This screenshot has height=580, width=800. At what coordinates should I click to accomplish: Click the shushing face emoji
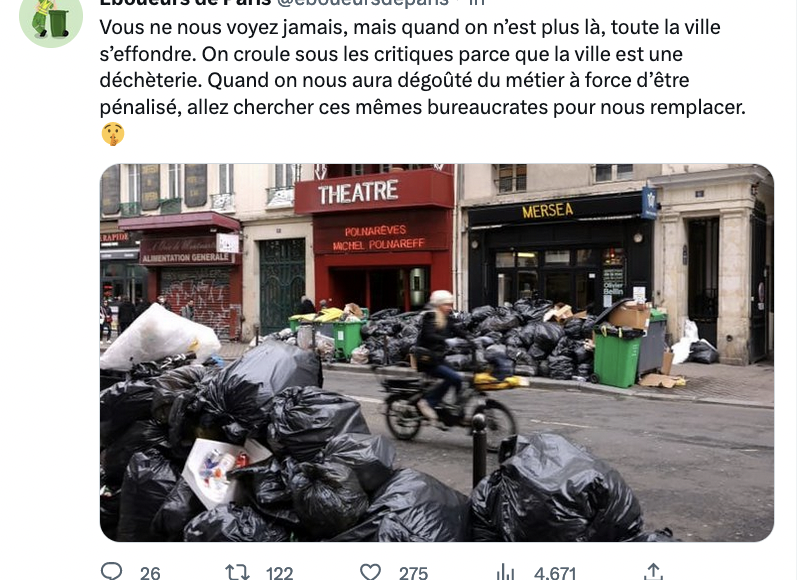coord(113,134)
